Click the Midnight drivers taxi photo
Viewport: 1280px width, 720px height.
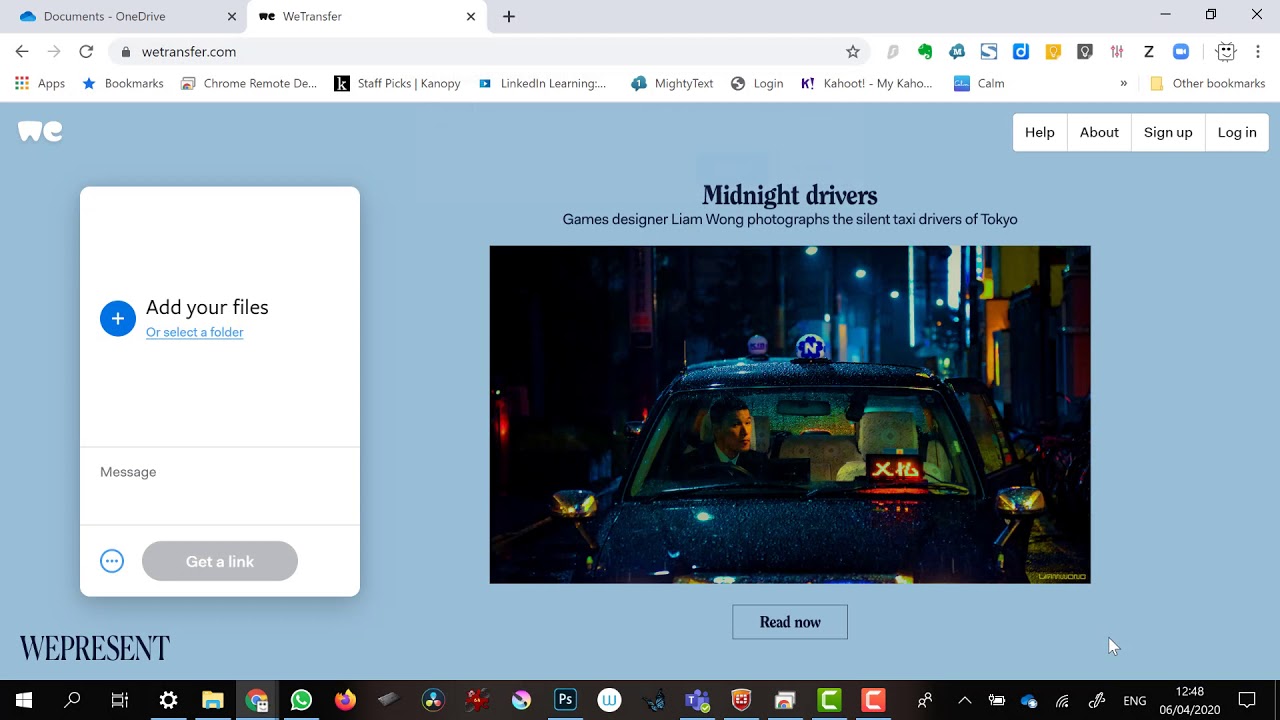click(x=790, y=414)
